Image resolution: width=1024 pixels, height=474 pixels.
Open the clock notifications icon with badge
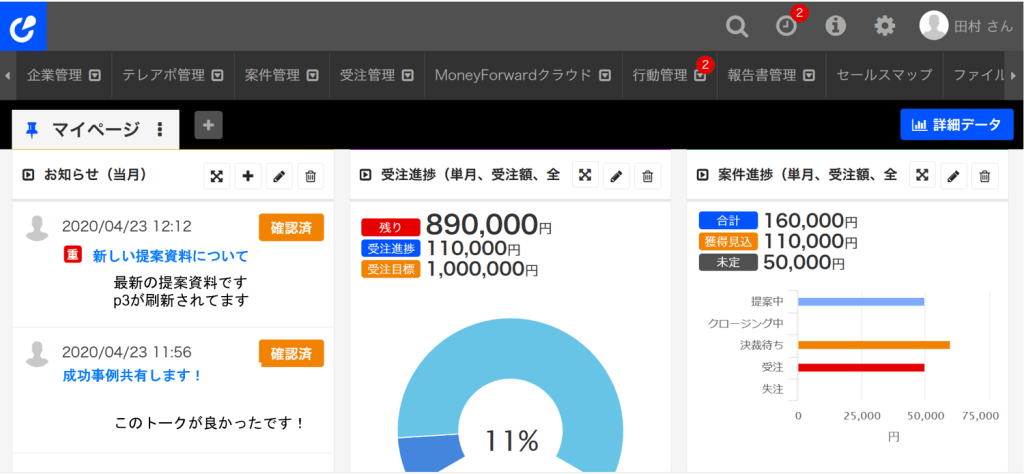(x=786, y=26)
